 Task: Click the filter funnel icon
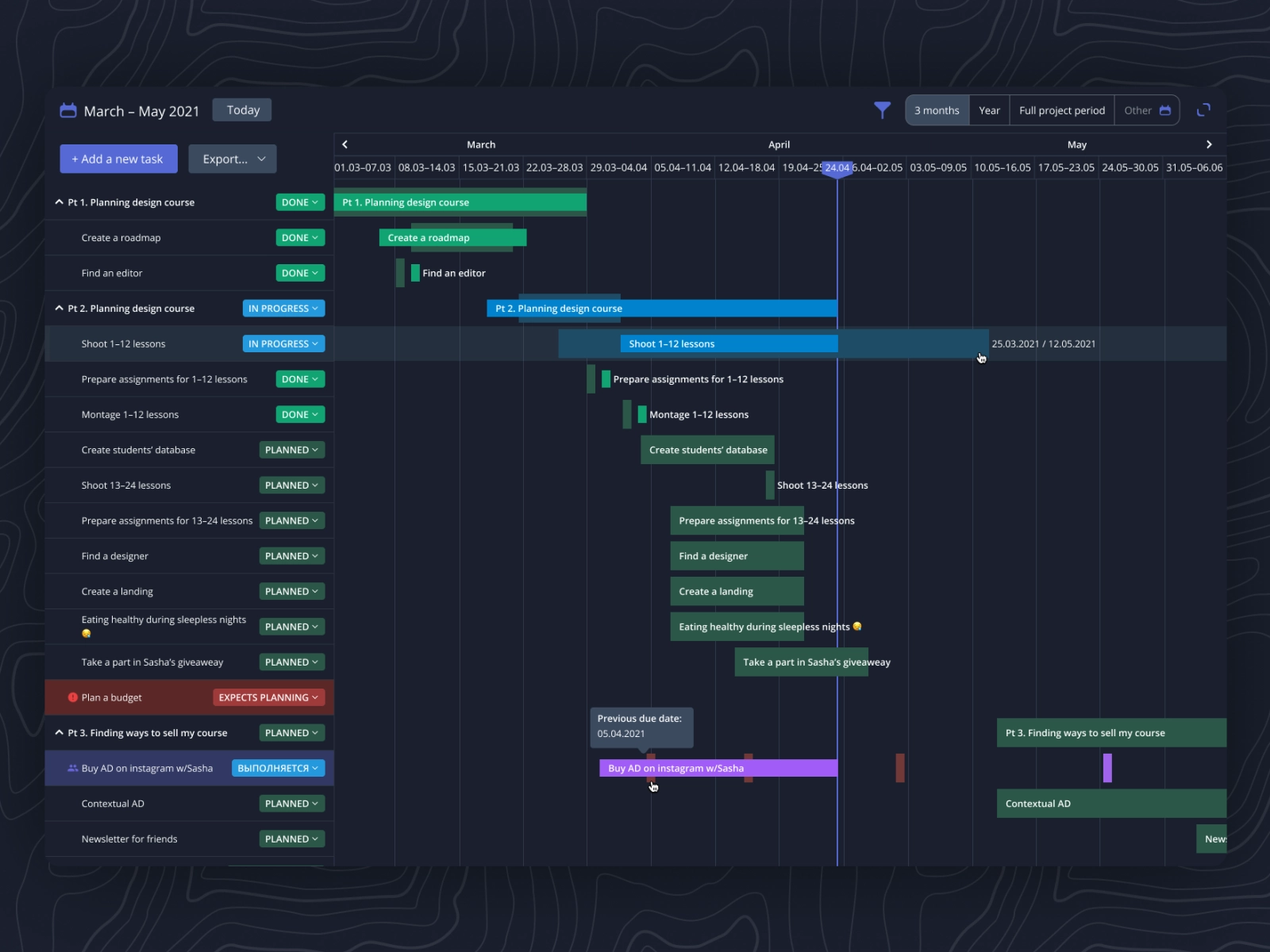point(882,110)
